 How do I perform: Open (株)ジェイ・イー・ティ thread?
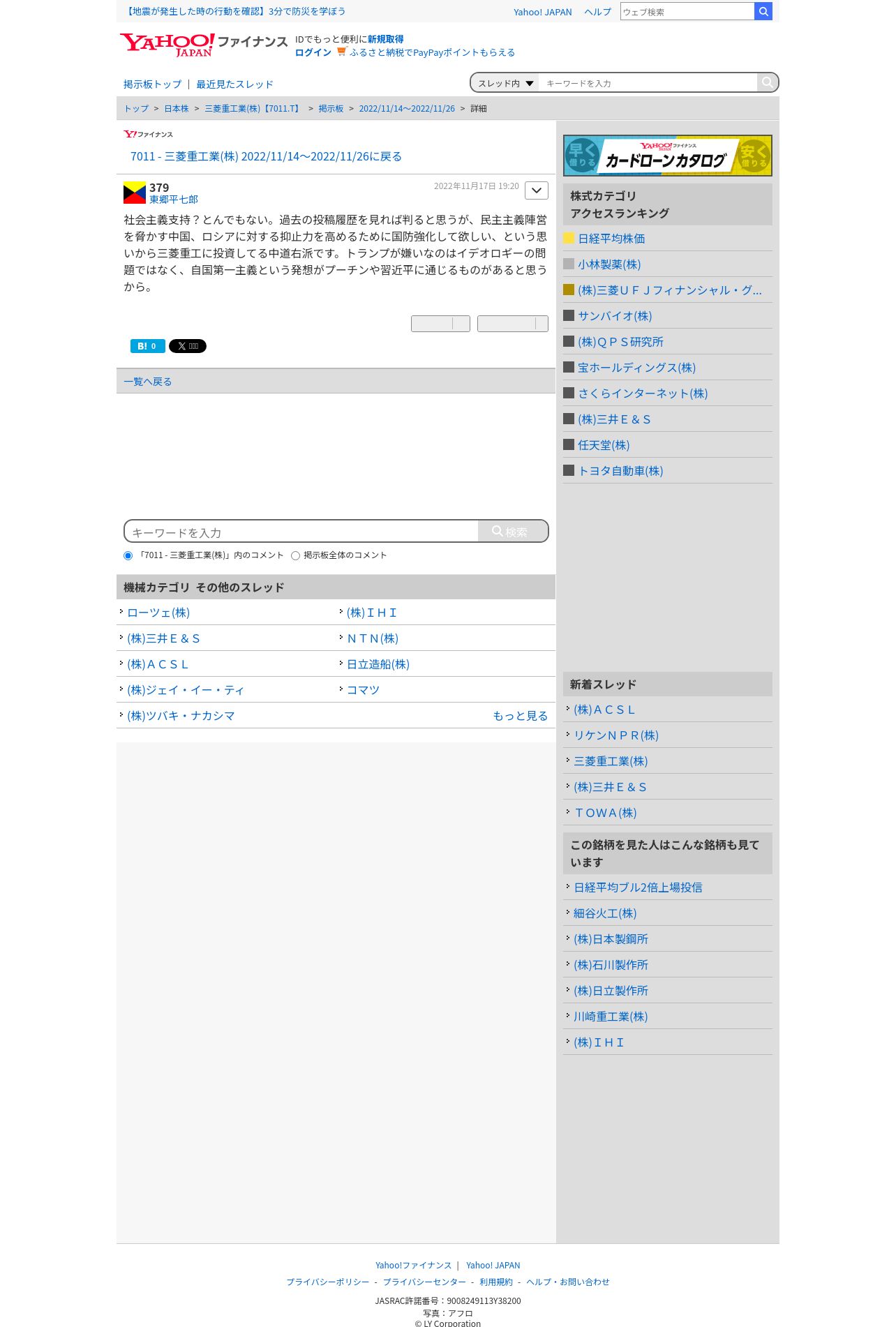(186, 690)
